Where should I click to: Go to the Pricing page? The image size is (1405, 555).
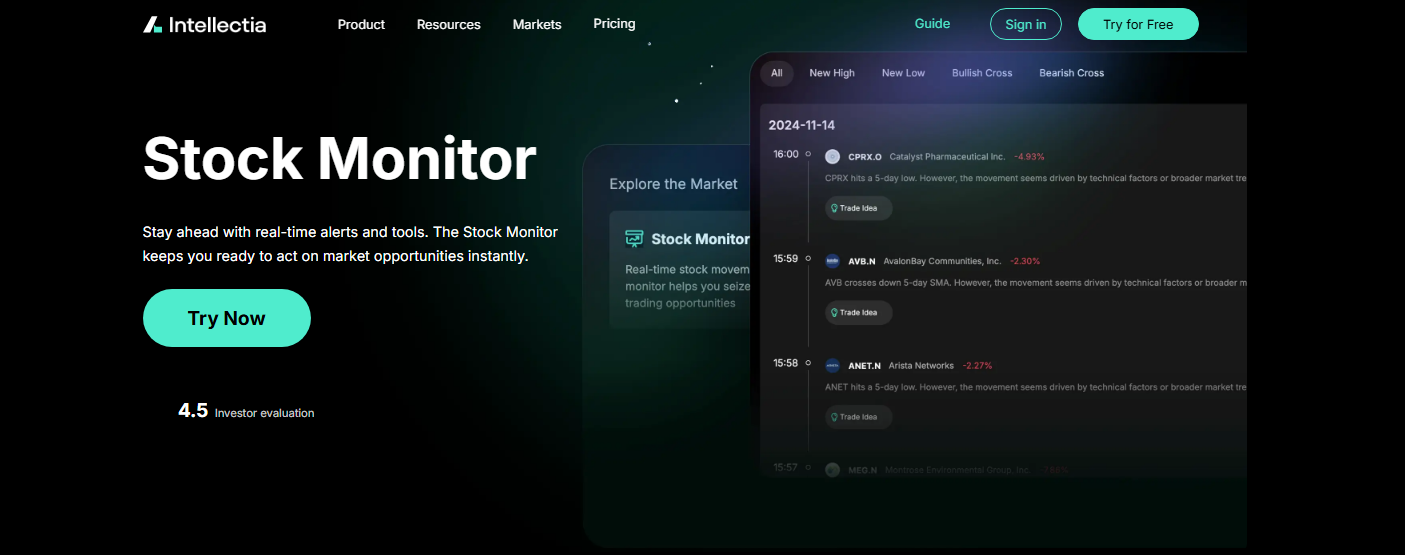tap(614, 23)
